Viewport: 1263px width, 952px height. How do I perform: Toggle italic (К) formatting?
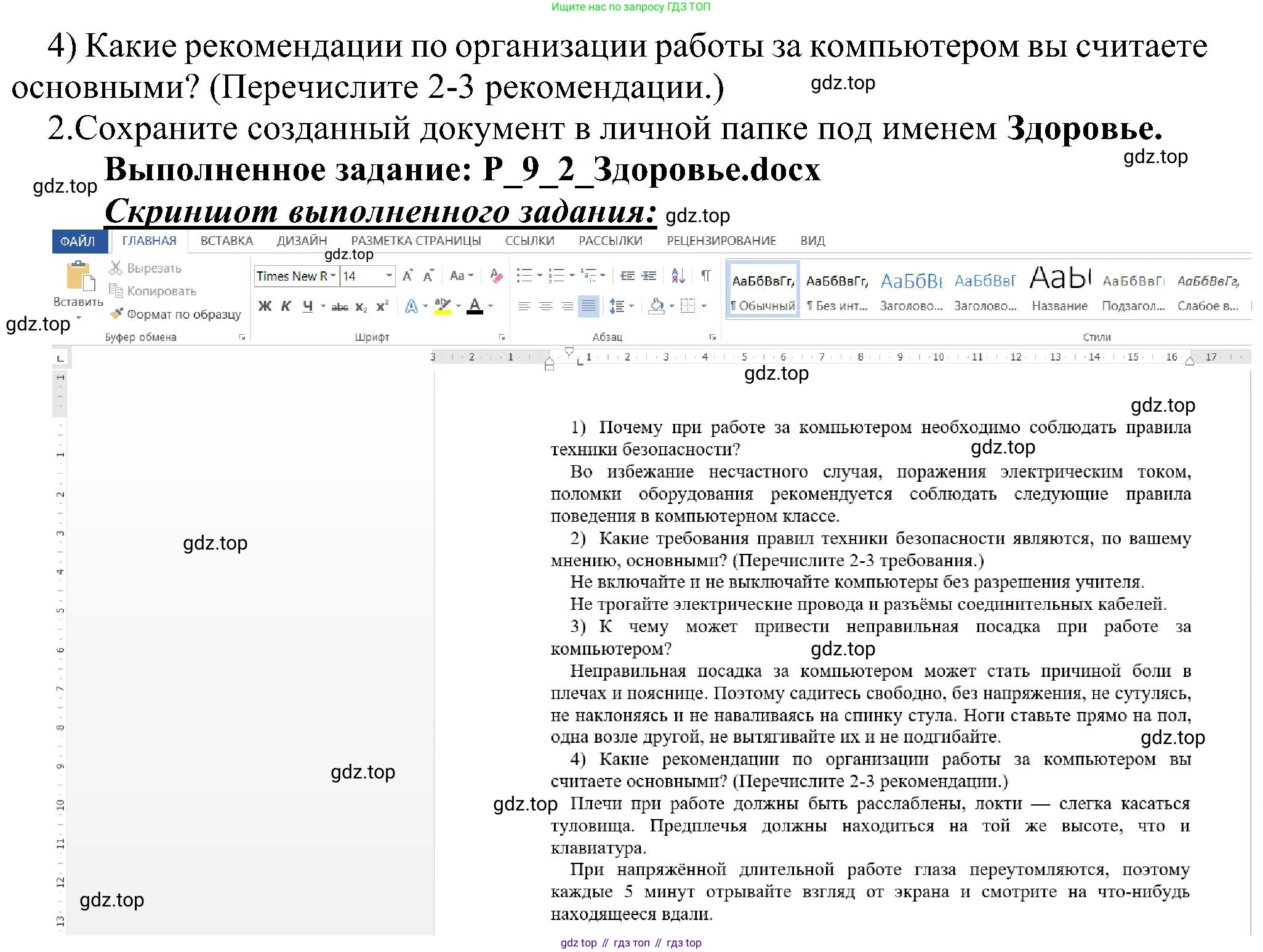point(286,306)
